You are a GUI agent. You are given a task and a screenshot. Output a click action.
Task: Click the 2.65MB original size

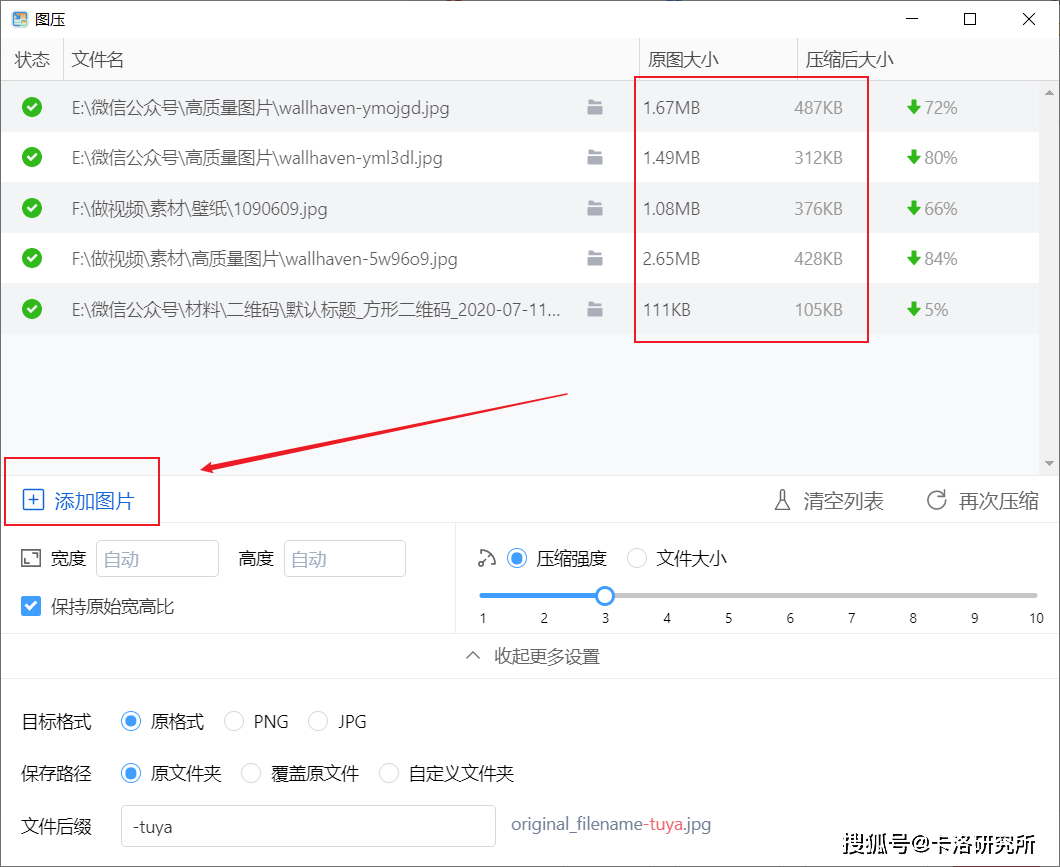671,258
